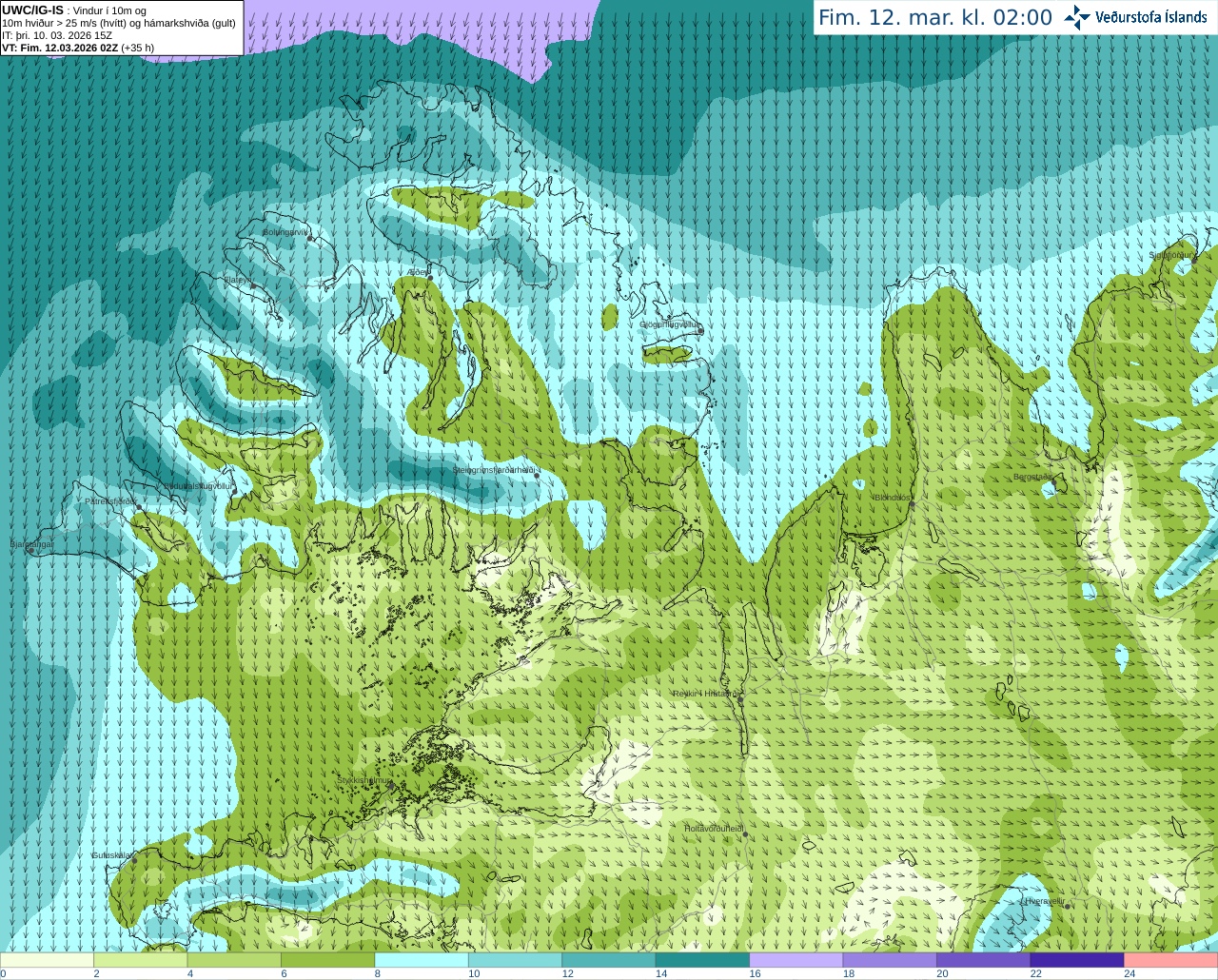Click the 8–10 m/s light cyan swatch
The height and width of the screenshot is (980, 1218).
coord(422,960)
